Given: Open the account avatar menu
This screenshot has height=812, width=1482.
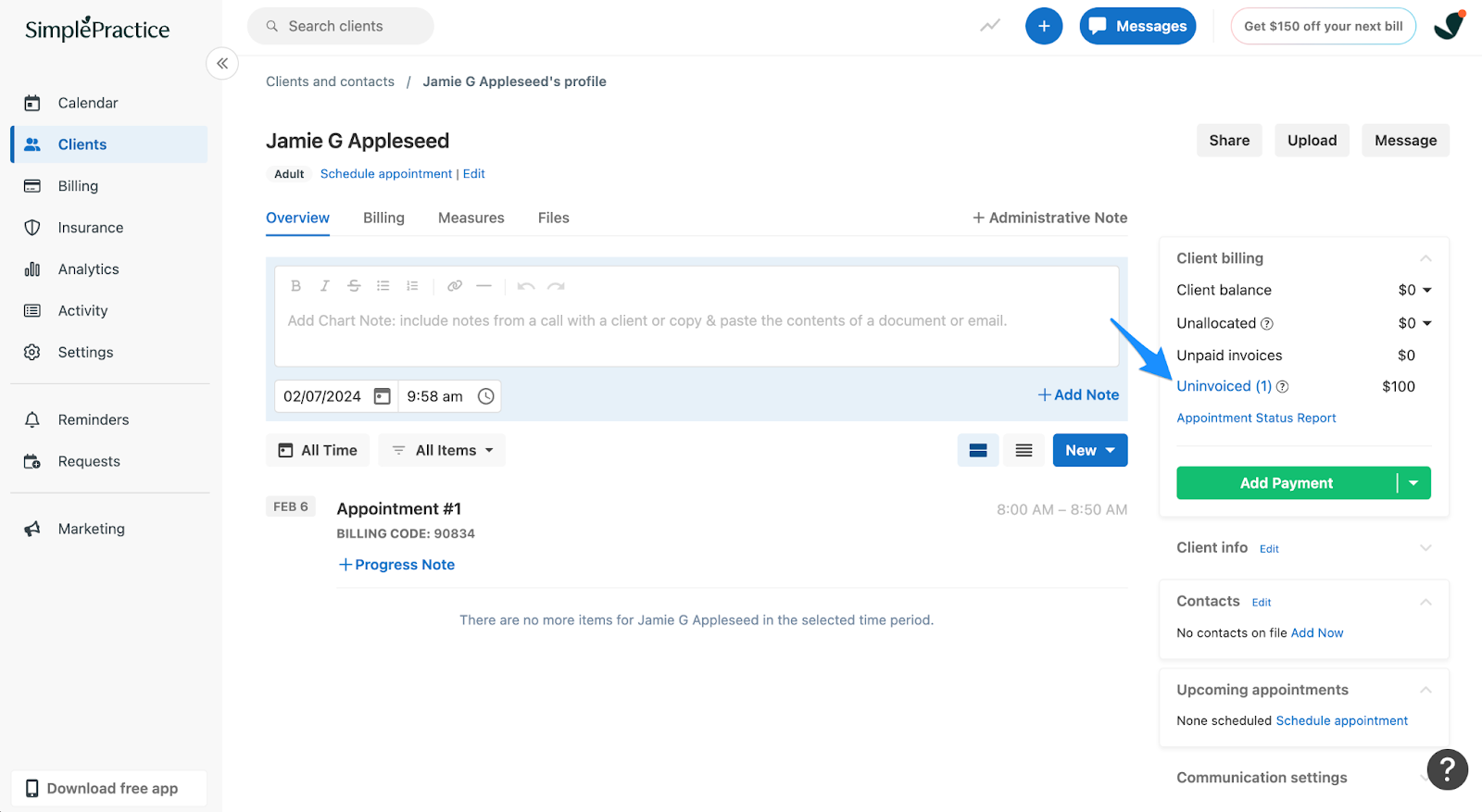Looking at the screenshot, I should [x=1449, y=25].
